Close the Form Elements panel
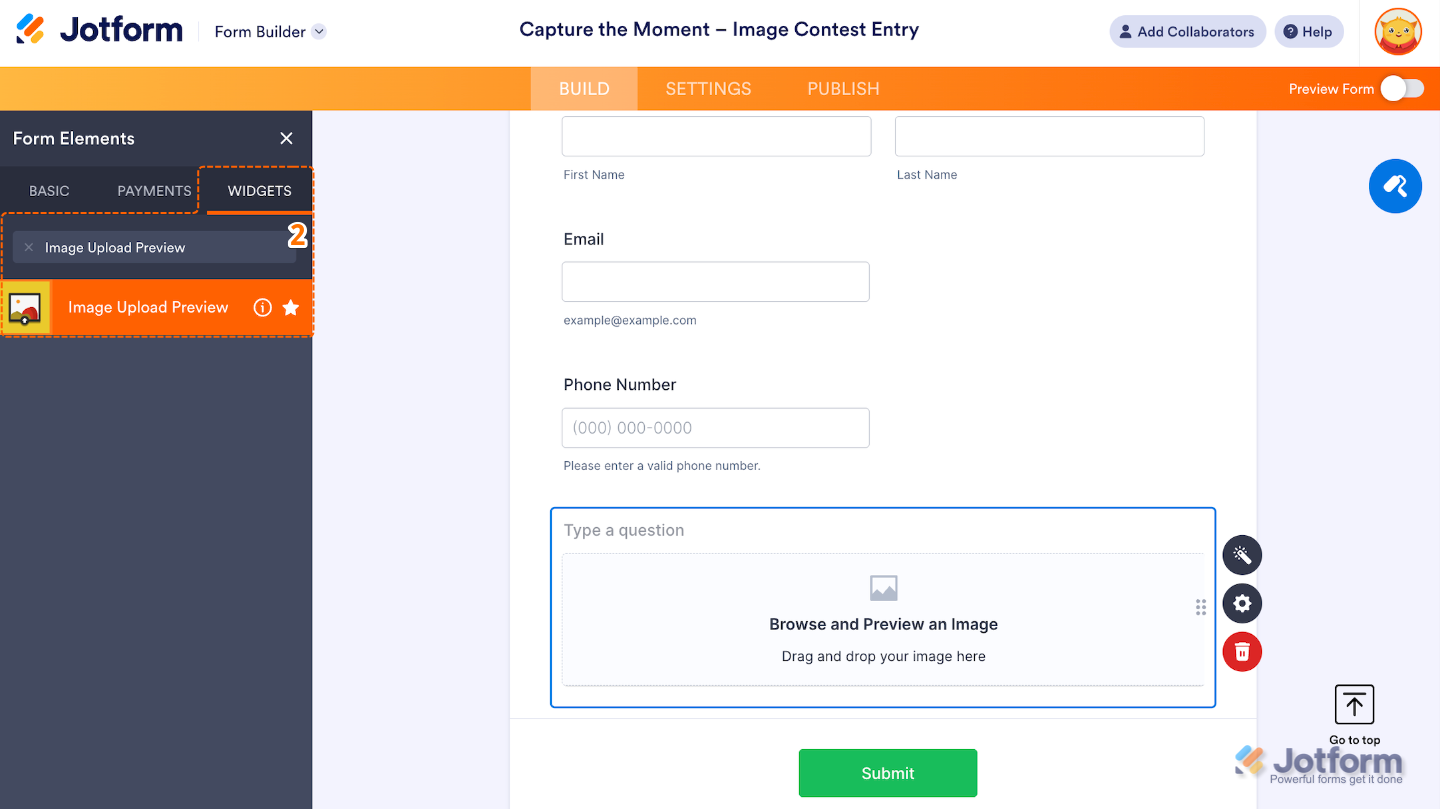 [x=286, y=138]
